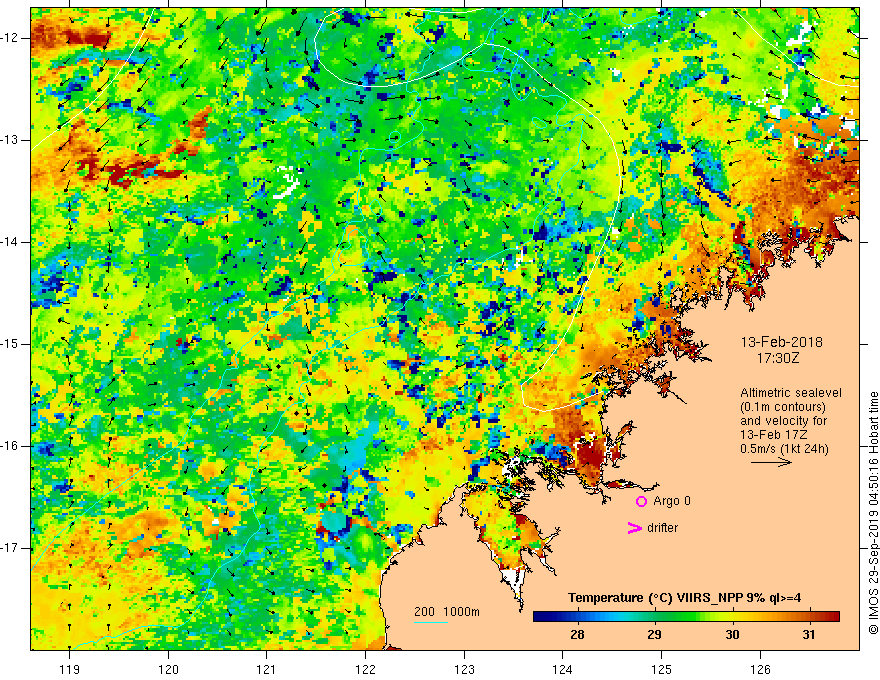The width and height of the screenshot is (880, 680).
Task: Click longitude axis label 123
Action: (464, 669)
